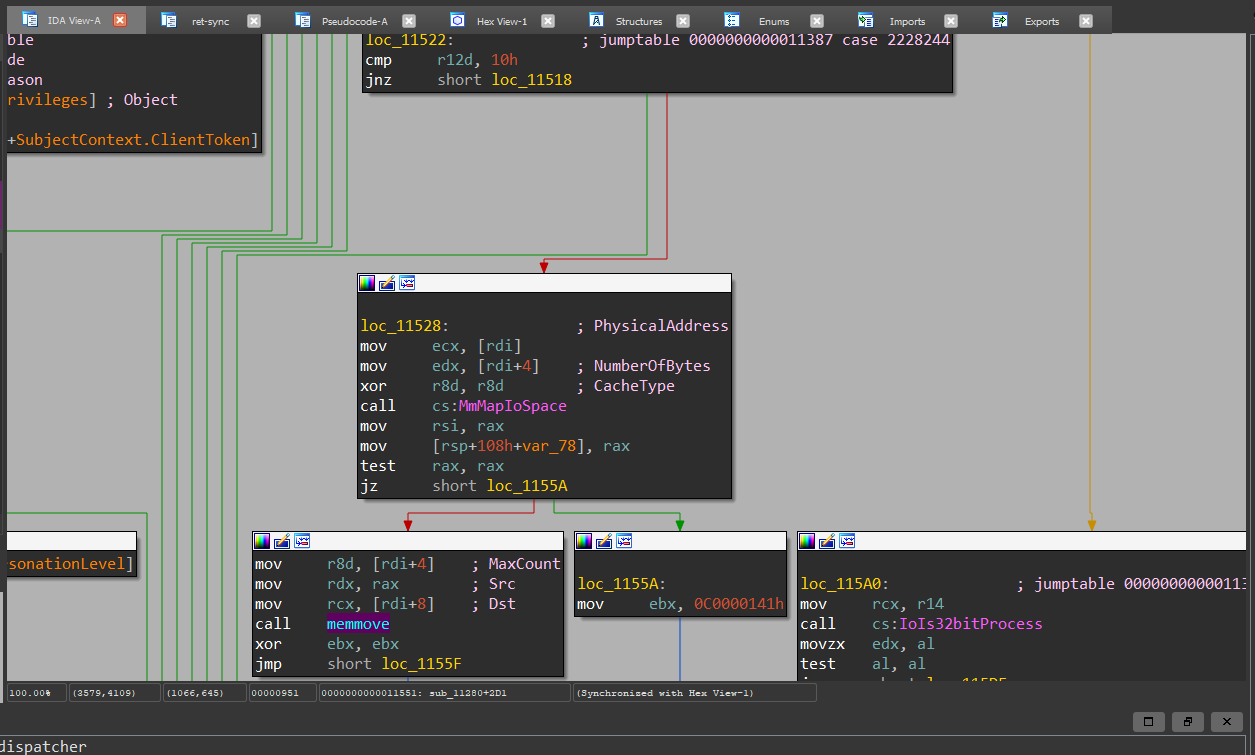Click the pencil edit icon on loc_115A0 node
This screenshot has height=755, width=1255.
[x=827, y=541]
